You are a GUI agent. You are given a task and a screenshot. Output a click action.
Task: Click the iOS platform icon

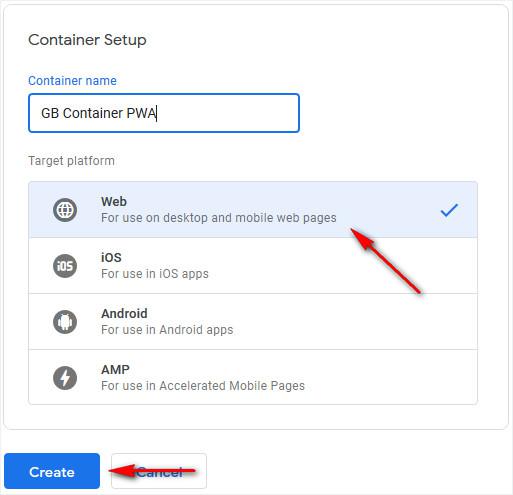click(65, 266)
